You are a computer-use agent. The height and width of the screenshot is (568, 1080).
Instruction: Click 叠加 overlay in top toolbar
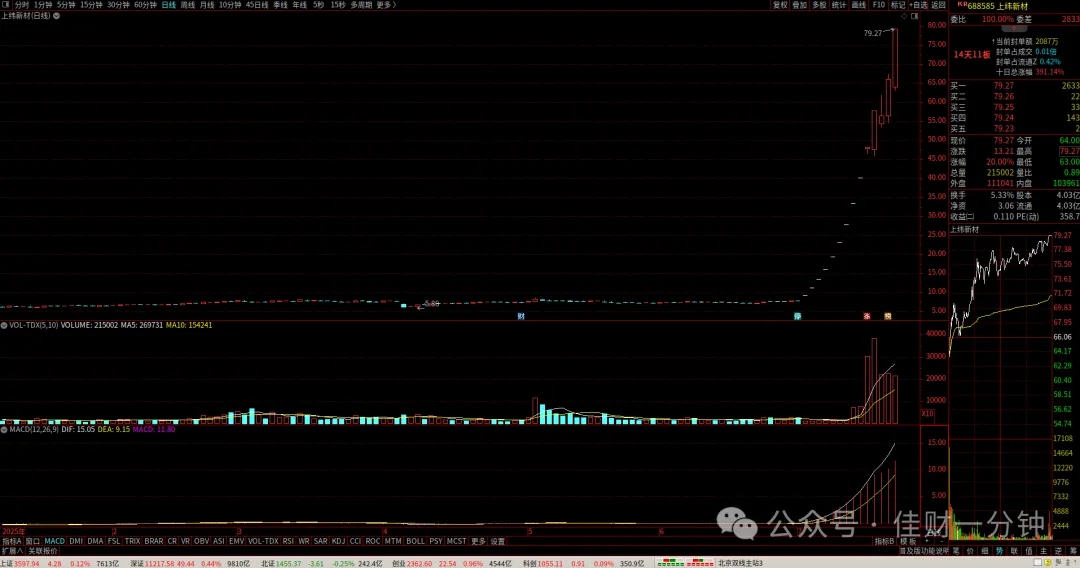pos(799,5)
